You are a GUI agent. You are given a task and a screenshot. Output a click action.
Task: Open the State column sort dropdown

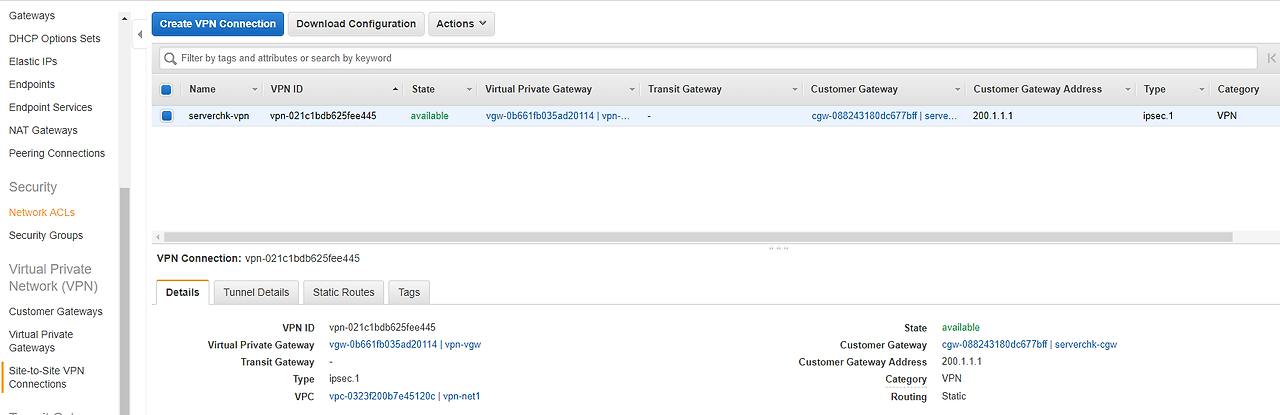469,90
